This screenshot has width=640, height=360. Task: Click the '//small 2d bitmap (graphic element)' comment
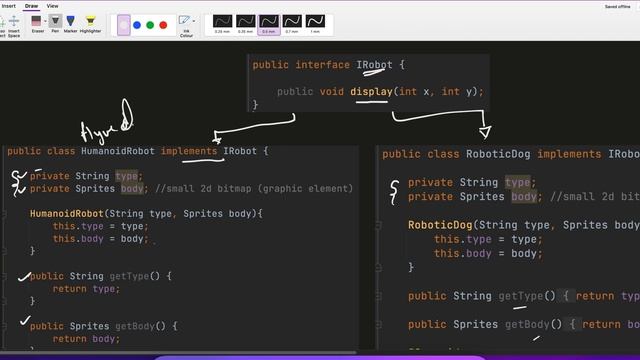click(254, 189)
